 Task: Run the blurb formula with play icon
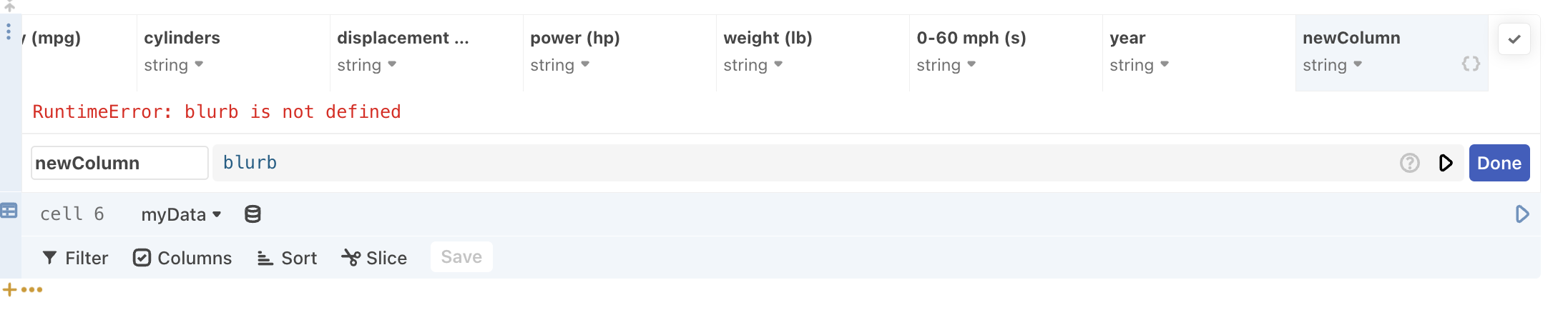pos(1446,163)
